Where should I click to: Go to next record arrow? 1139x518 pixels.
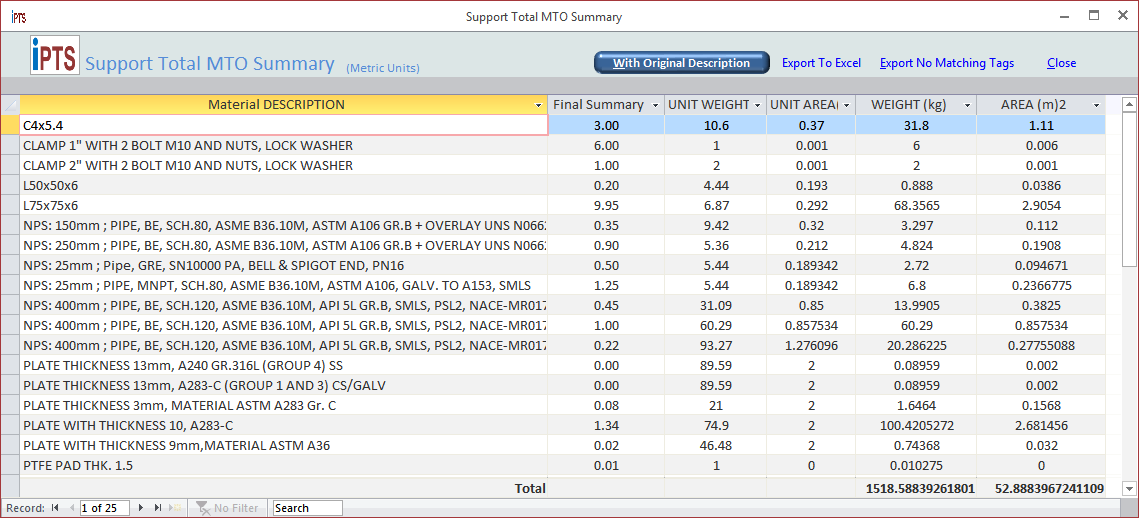coord(141,508)
